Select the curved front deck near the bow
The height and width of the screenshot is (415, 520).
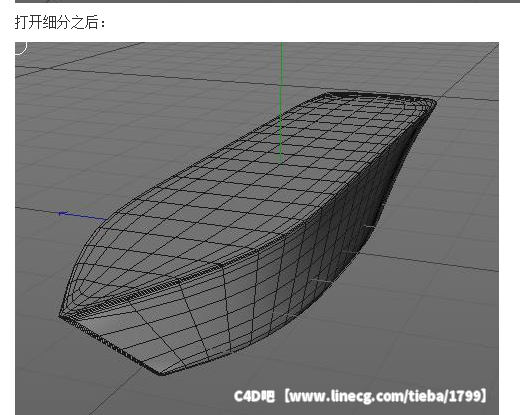tap(110, 253)
